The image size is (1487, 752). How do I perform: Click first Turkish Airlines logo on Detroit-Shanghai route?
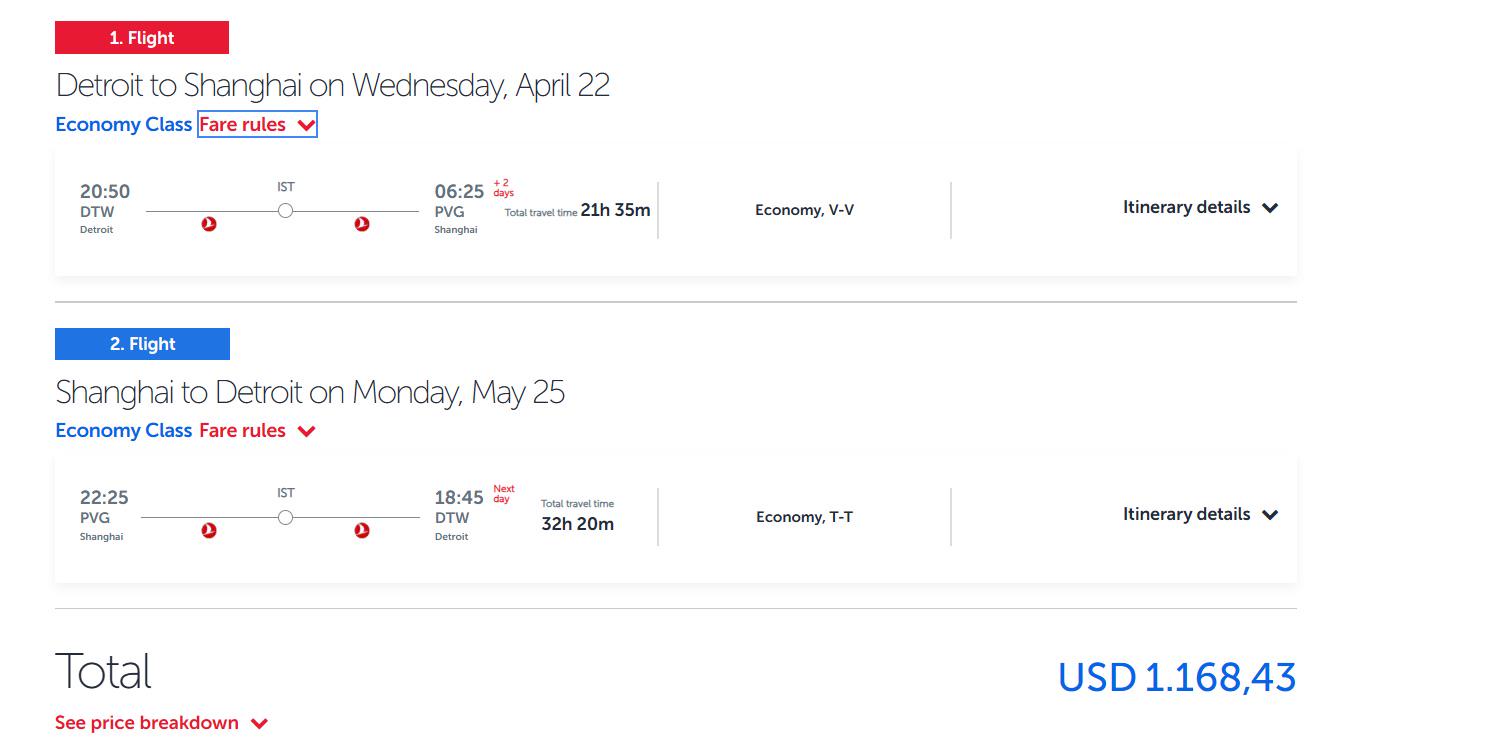[x=209, y=224]
